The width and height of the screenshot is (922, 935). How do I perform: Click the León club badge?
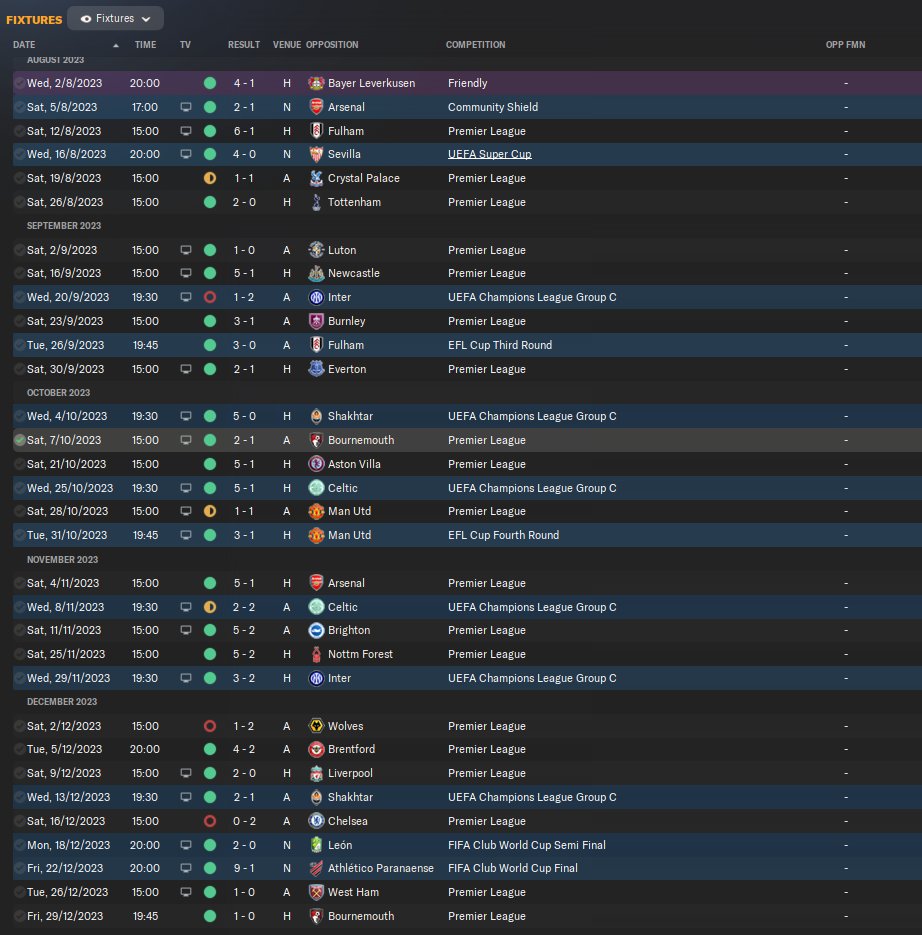316,845
